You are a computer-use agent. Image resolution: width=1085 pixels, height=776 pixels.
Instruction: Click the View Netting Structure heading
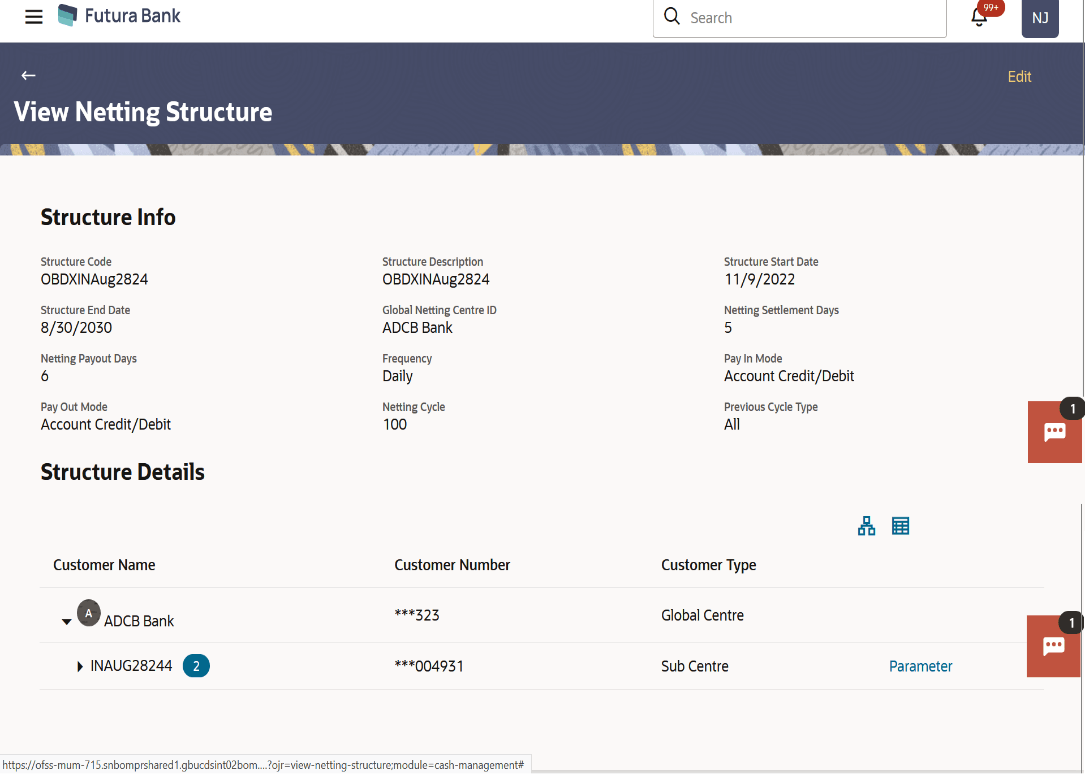point(143,111)
